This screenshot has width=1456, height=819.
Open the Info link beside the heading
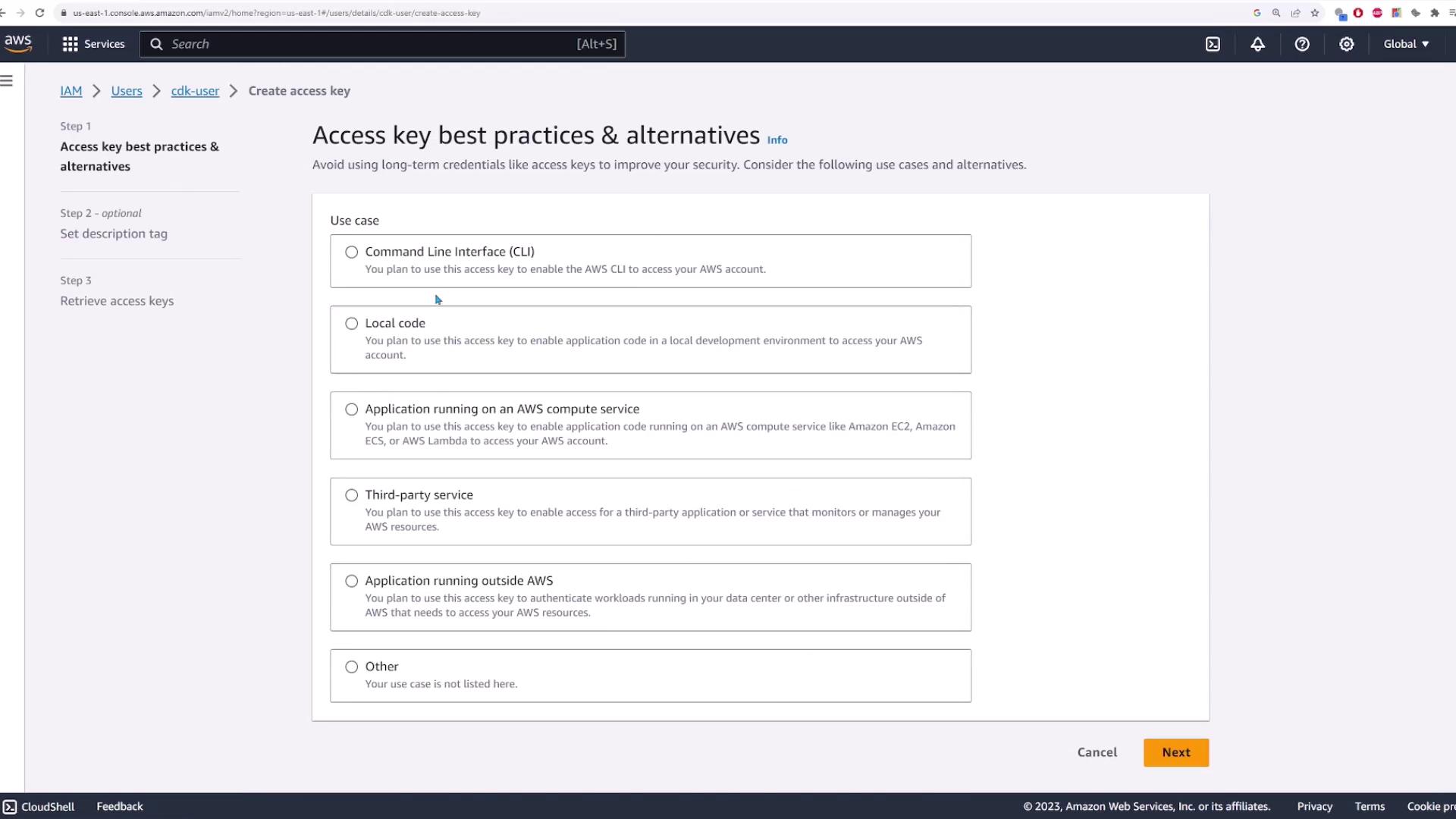point(777,140)
